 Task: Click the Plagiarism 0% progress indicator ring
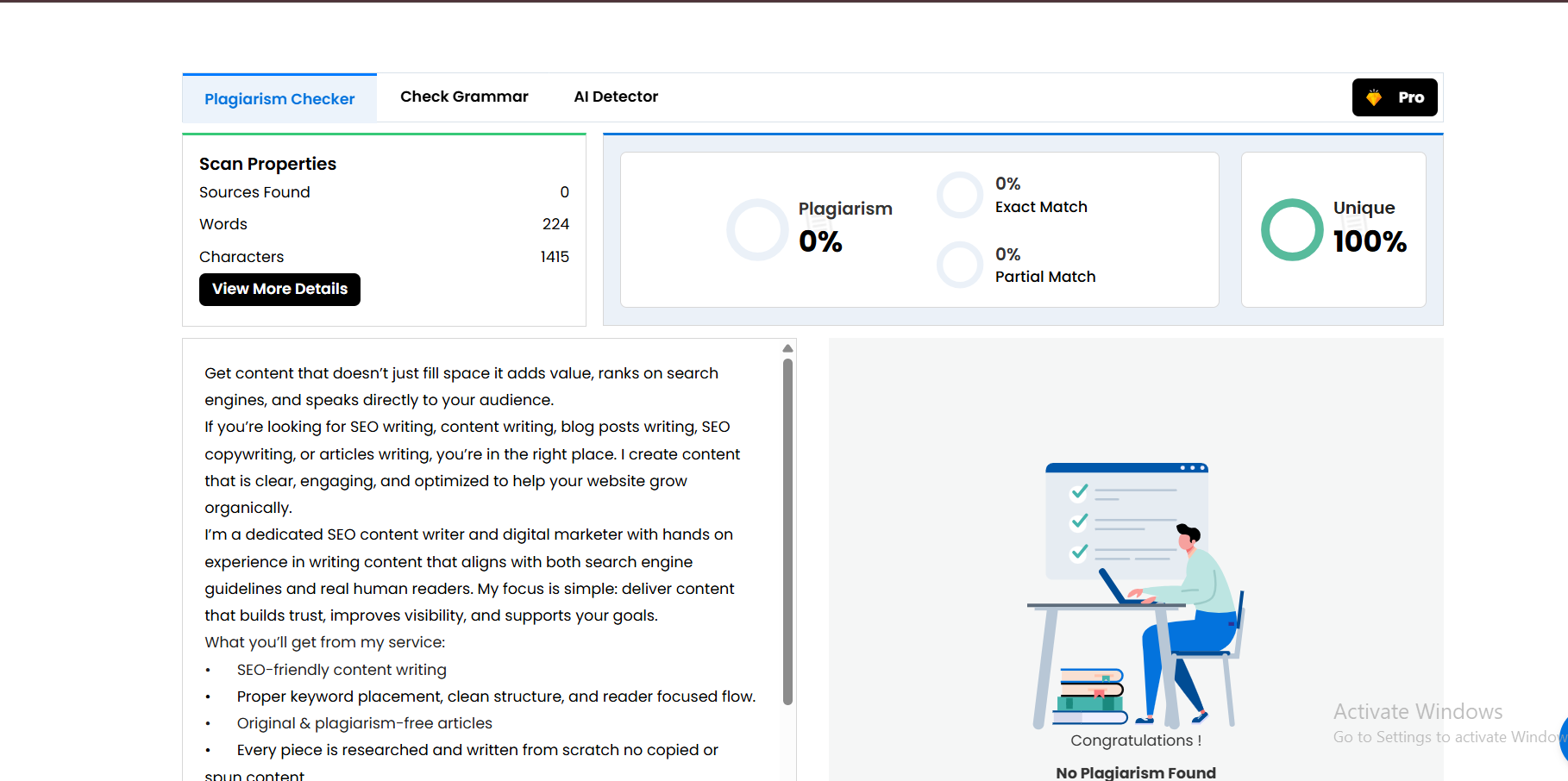[757, 229]
